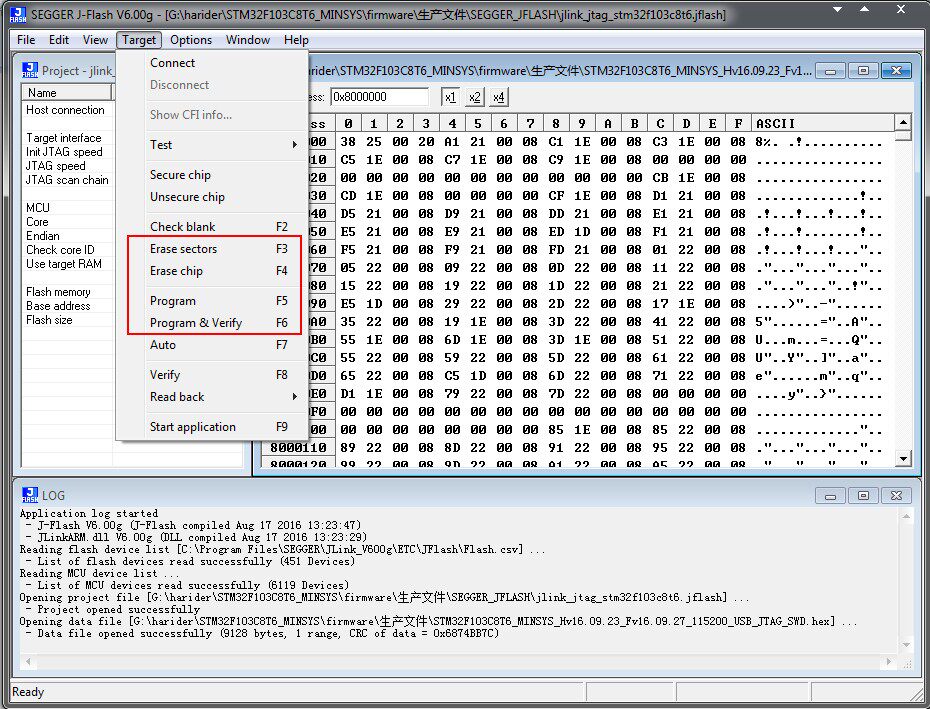Click the main window close button

(x=901, y=9)
